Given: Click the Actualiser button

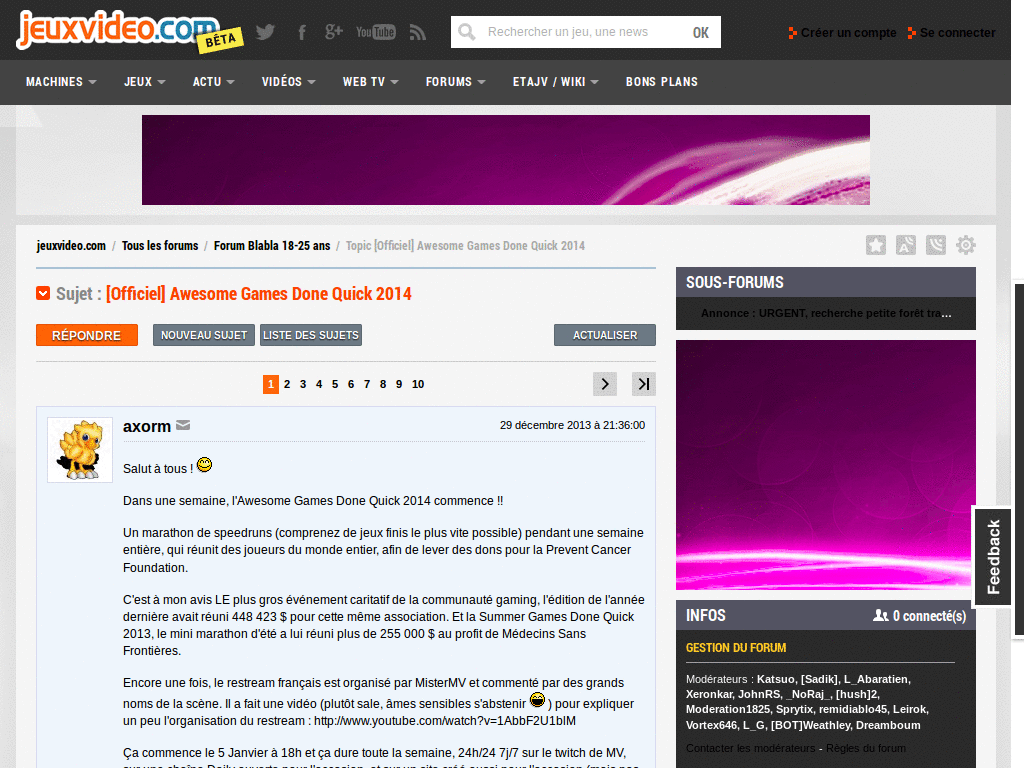Looking at the screenshot, I should 605,335.
